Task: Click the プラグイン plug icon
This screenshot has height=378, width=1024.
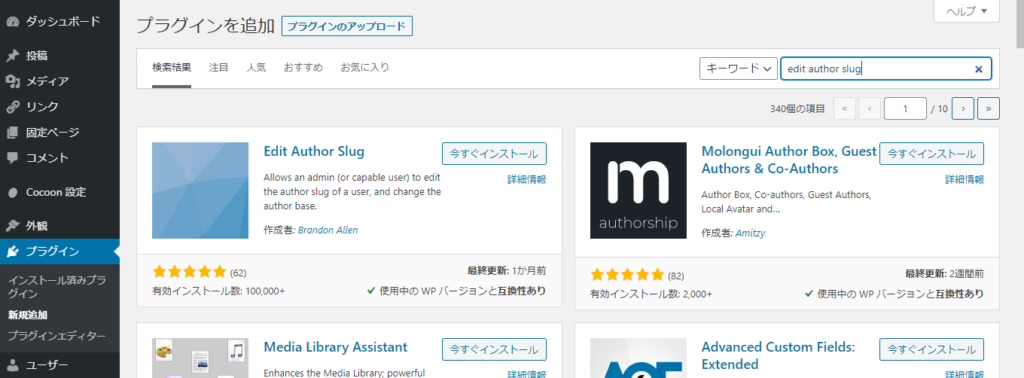Action: coord(12,252)
